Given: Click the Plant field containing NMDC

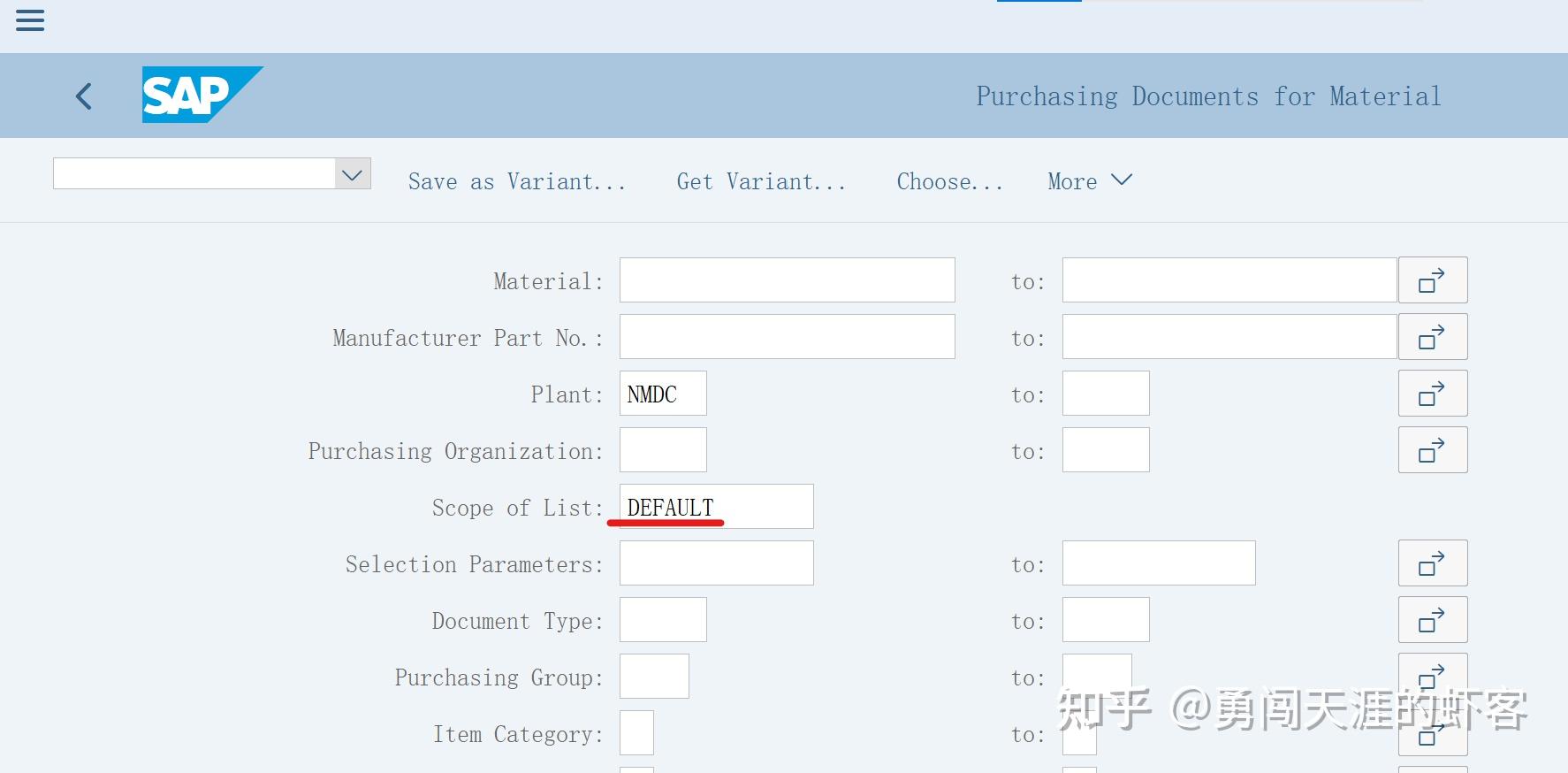Looking at the screenshot, I should click(x=663, y=394).
